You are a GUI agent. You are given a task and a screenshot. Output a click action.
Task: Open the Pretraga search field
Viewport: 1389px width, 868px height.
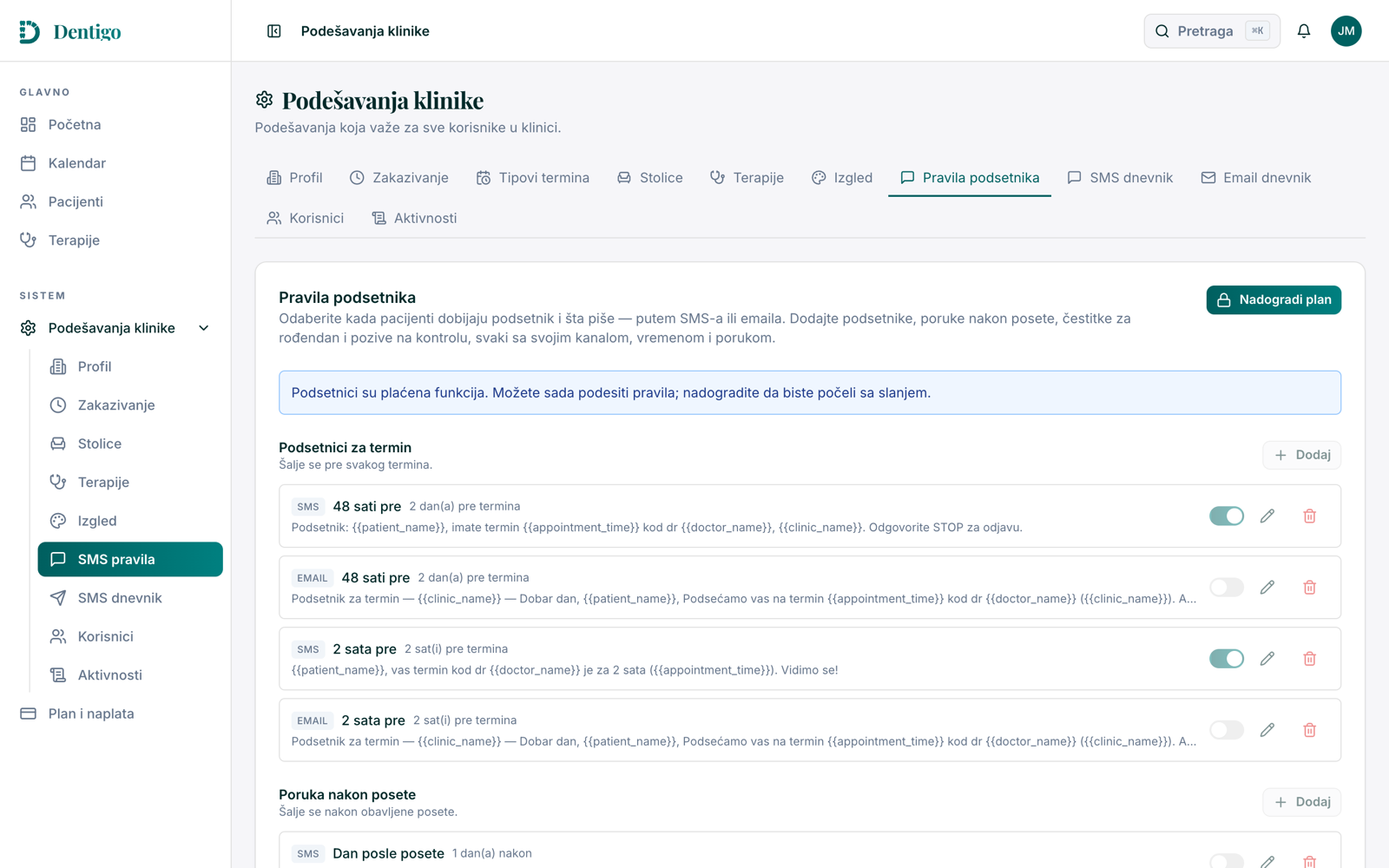(1212, 31)
